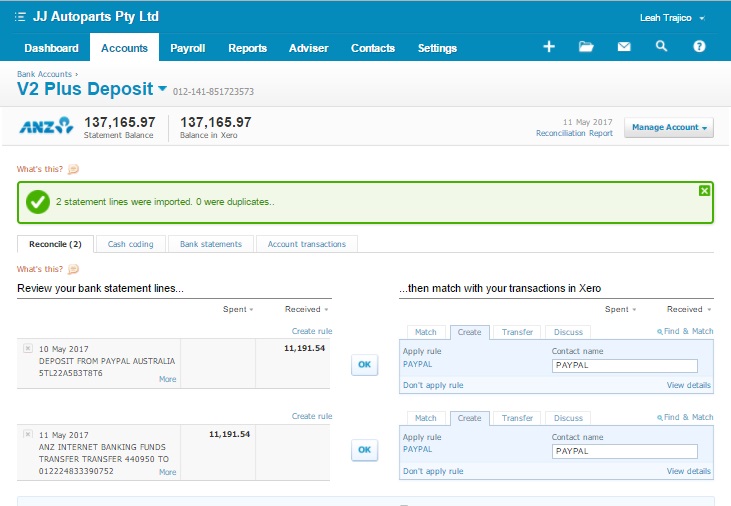Show More for the PayPal deposit line
The width and height of the screenshot is (731, 506).
point(167,379)
